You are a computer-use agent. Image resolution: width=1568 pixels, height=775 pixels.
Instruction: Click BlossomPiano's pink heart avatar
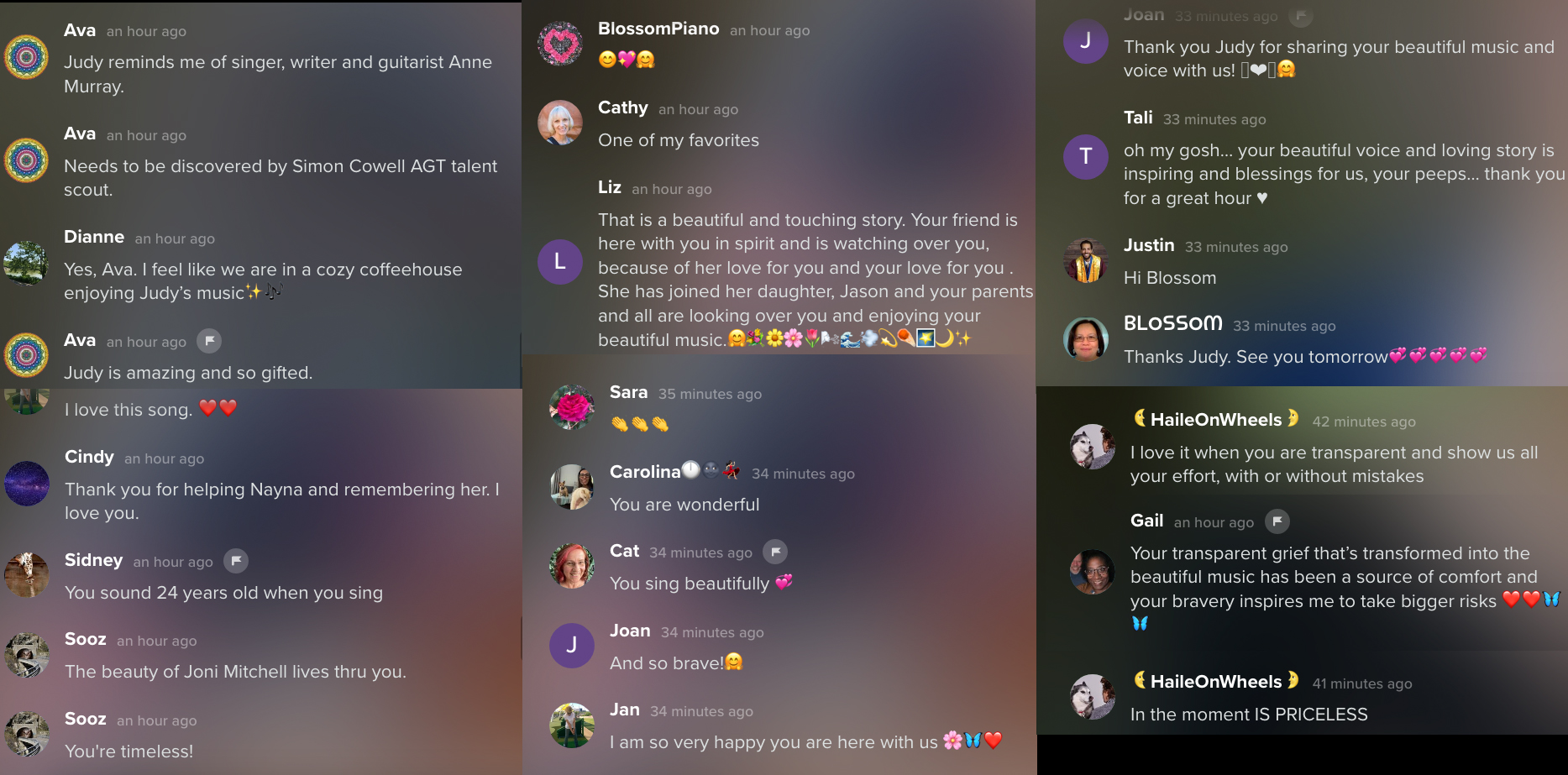point(560,45)
